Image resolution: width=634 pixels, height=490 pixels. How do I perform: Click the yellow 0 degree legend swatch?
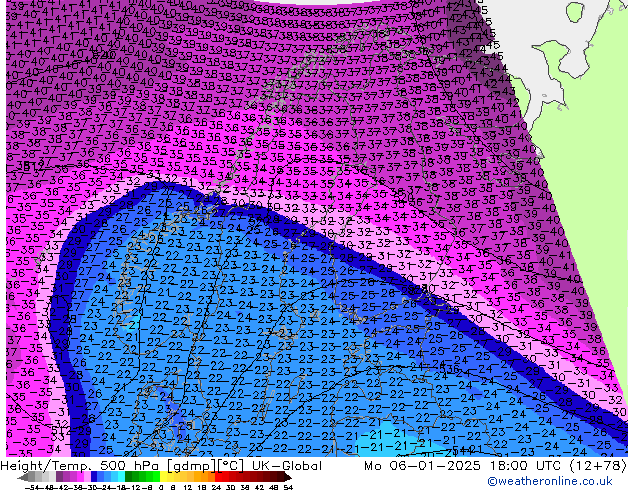point(164,476)
